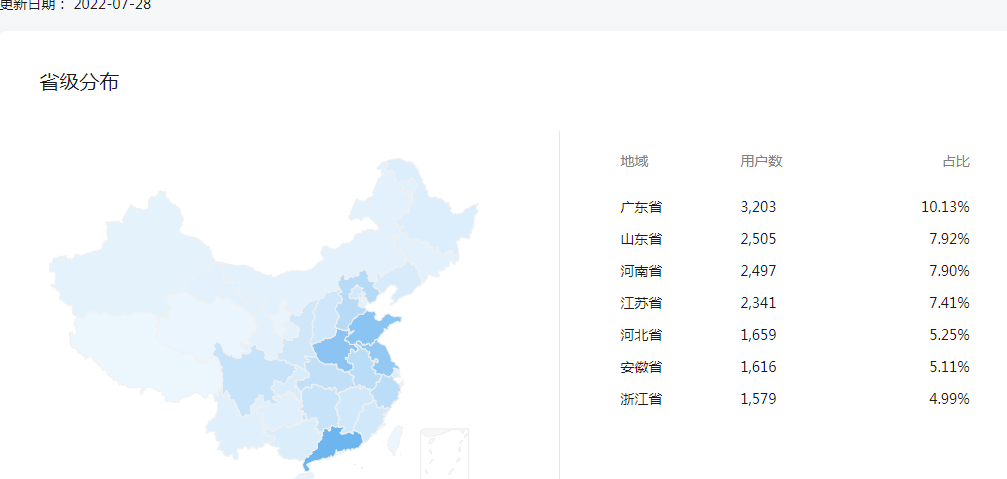The height and width of the screenshot is (479, 1007).
Task: Select the 地域 column header
Action: [x=634, y=162]
